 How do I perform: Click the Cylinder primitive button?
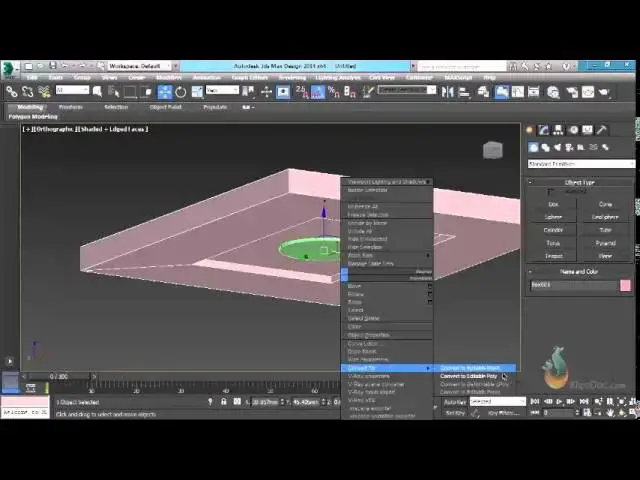(553, 230)
